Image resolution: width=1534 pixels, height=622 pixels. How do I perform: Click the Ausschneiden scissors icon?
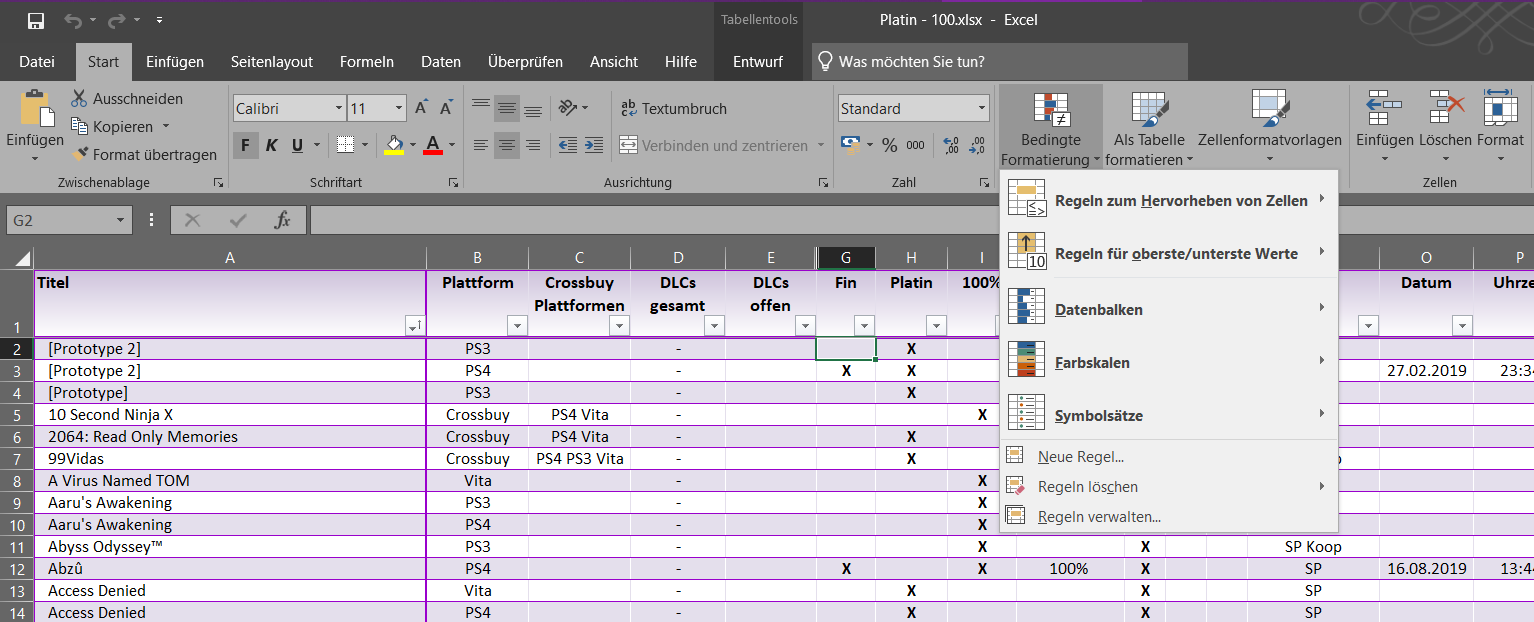[79, 99]
